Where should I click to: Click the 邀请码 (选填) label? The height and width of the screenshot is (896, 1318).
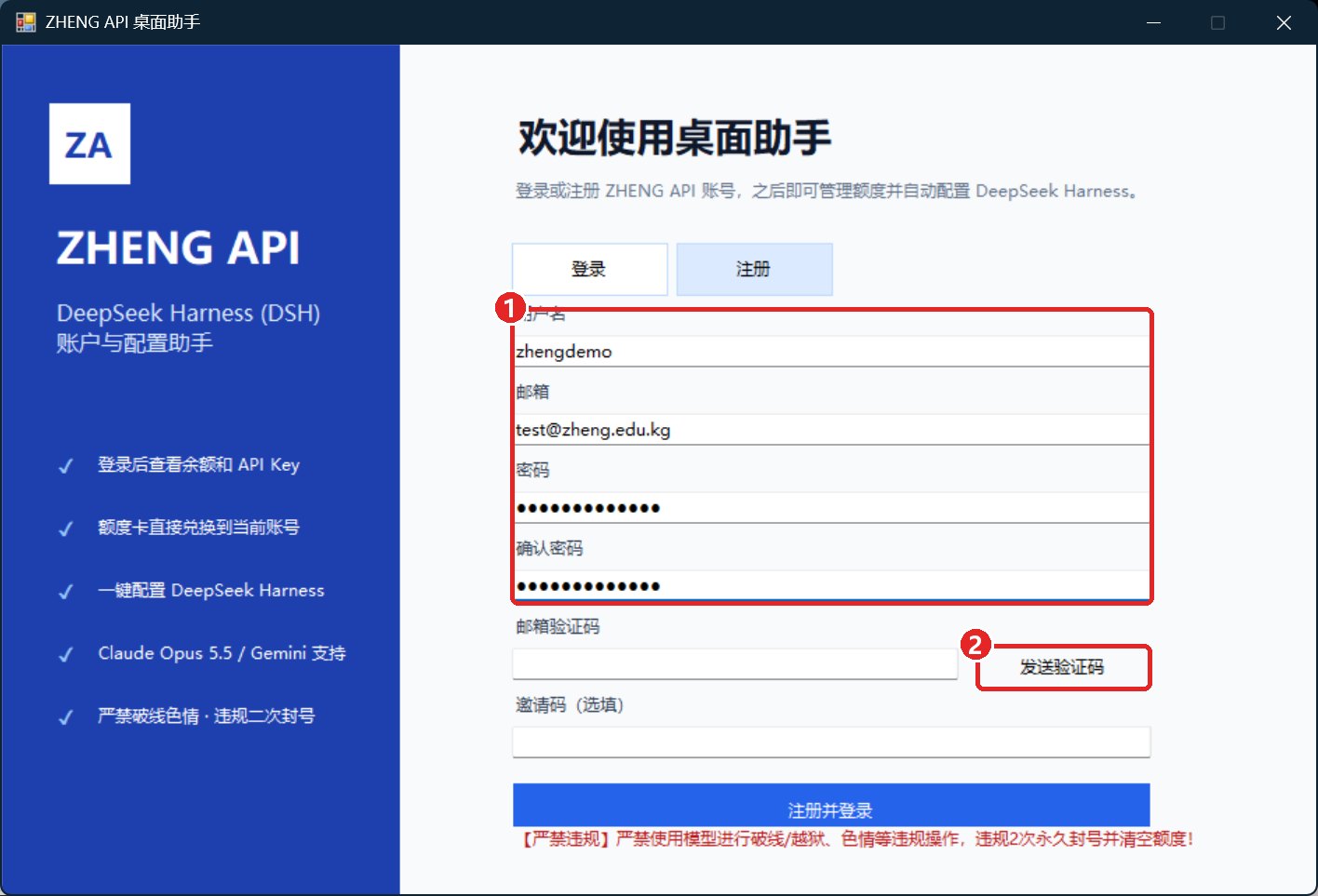click(x=570, y=704)
